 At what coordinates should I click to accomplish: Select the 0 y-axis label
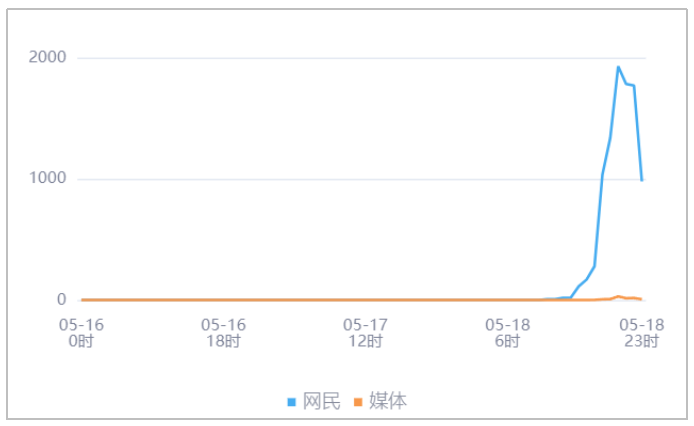point(61,300)
